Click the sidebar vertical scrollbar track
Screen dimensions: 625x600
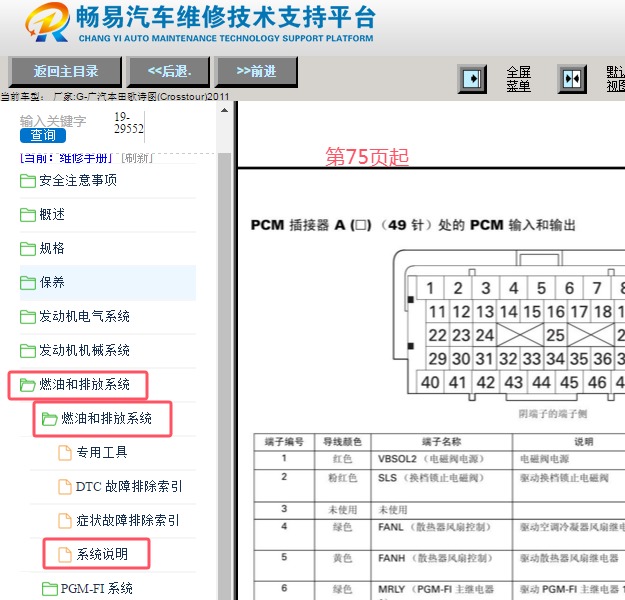[224, 375]
